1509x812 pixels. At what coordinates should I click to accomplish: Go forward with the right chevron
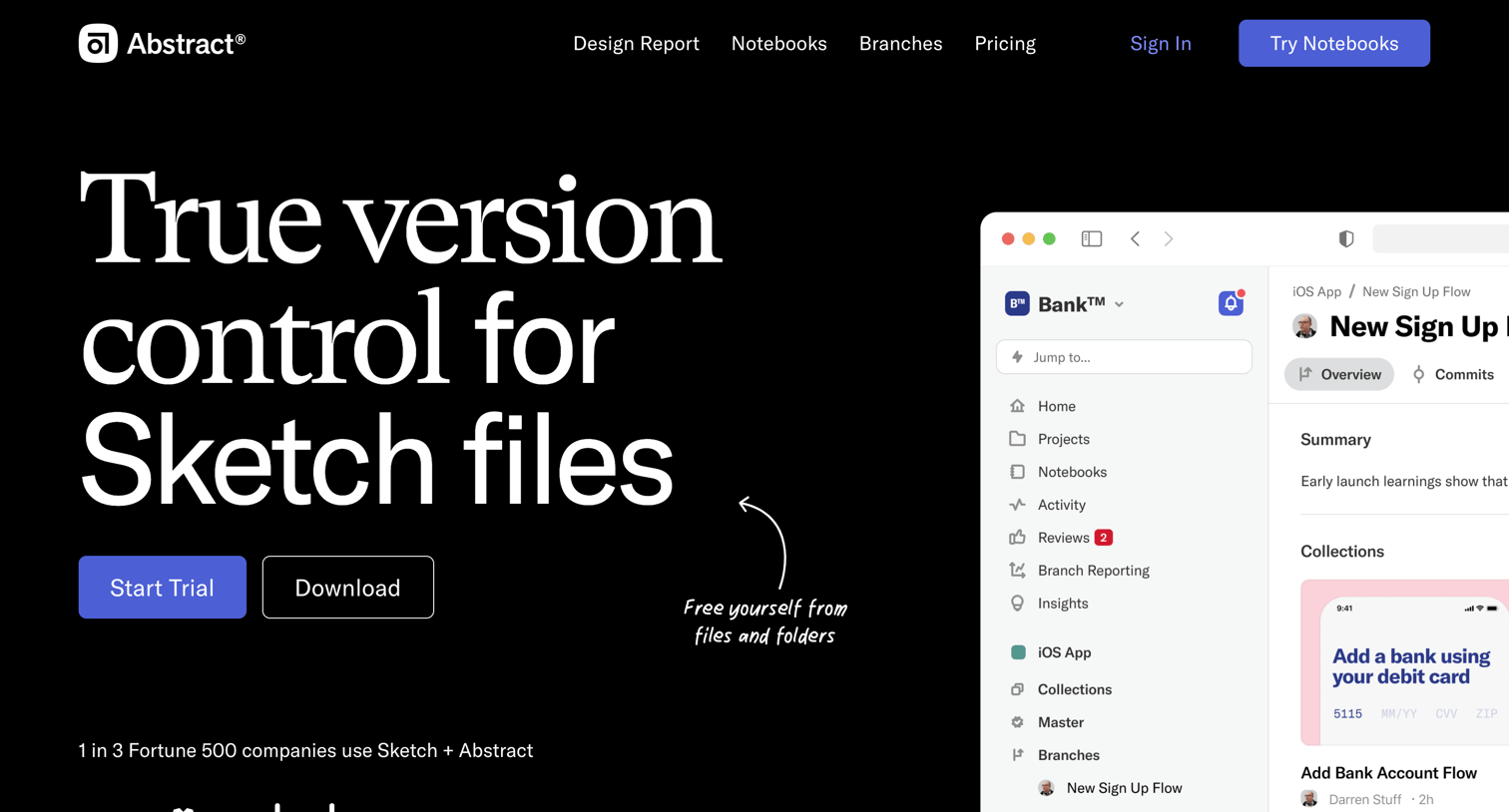(1169, 238)
